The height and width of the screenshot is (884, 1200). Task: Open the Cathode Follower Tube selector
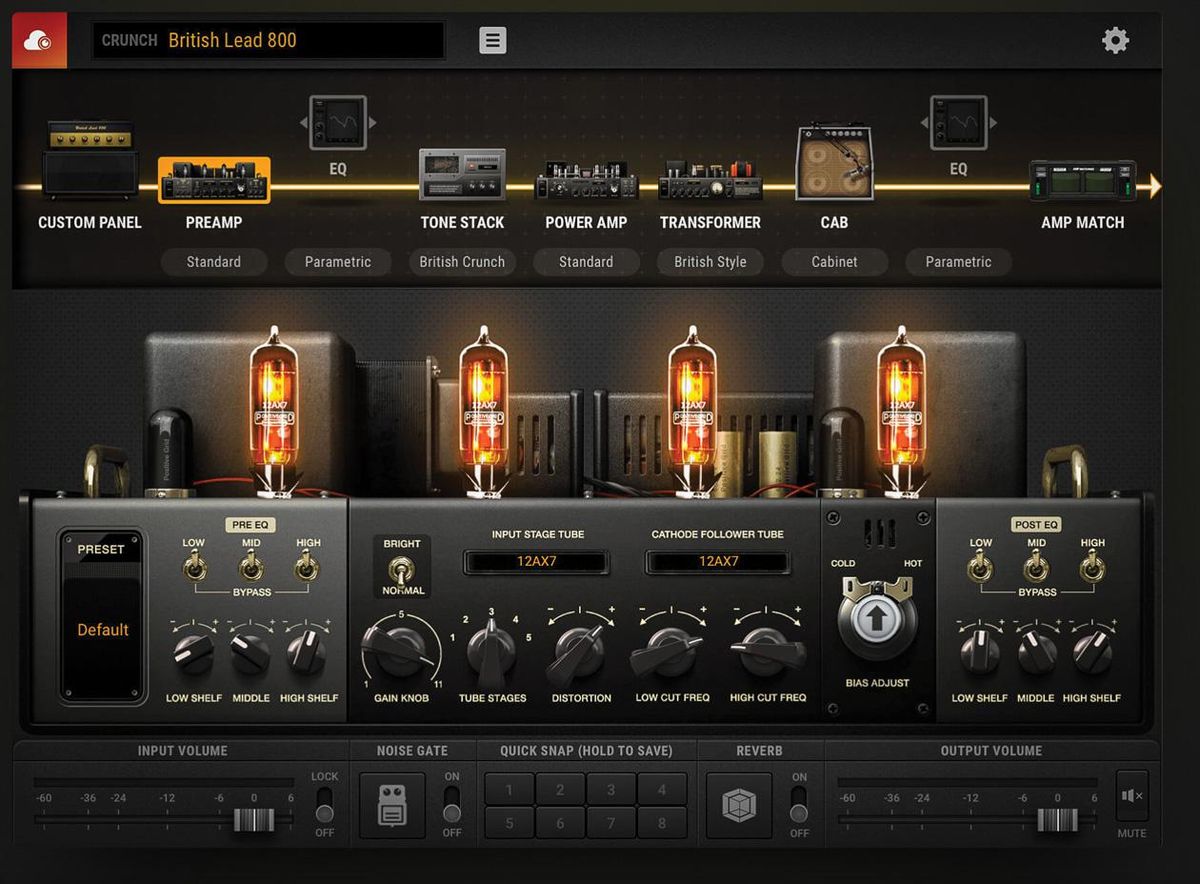[718, 562]
